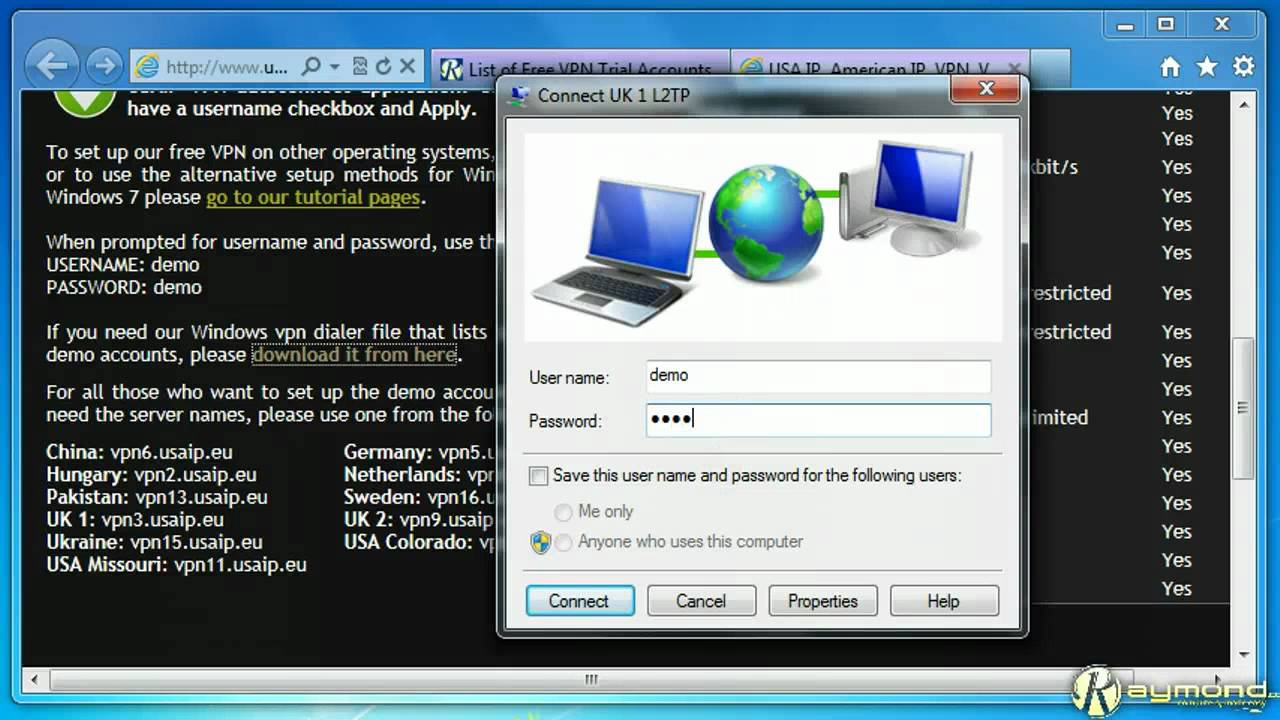Open the go to our tutorial pages link
The height and width of the screenshot is (720, 1280).
click(x=313, y=197)
